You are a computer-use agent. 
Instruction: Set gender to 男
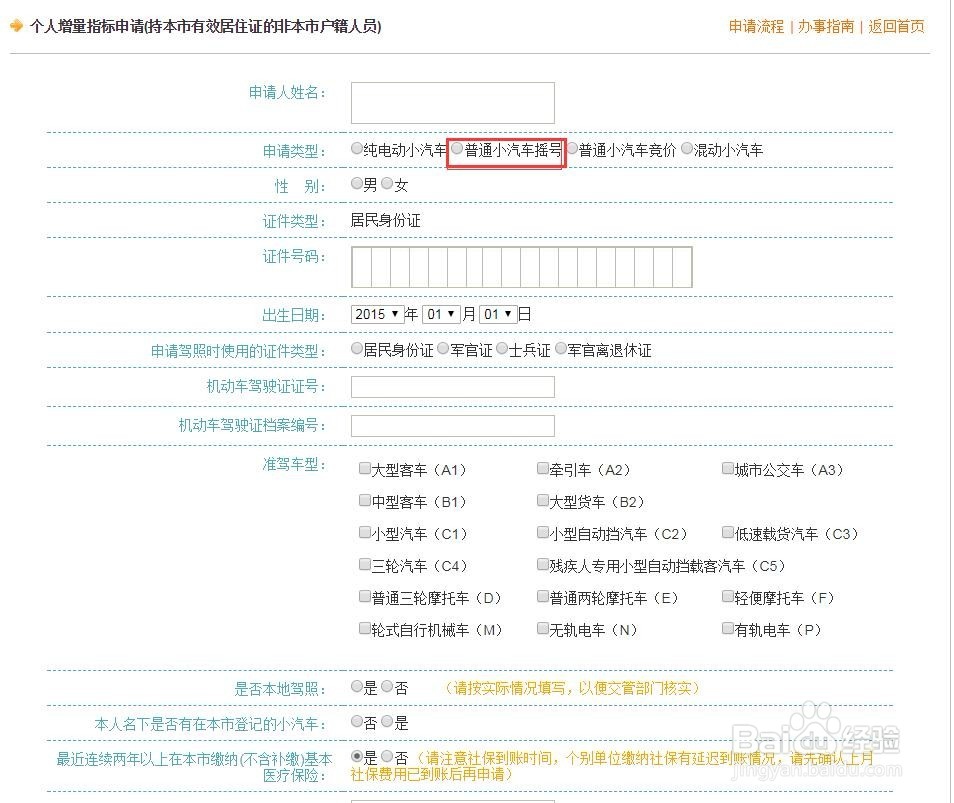click(x=357, y=184)
